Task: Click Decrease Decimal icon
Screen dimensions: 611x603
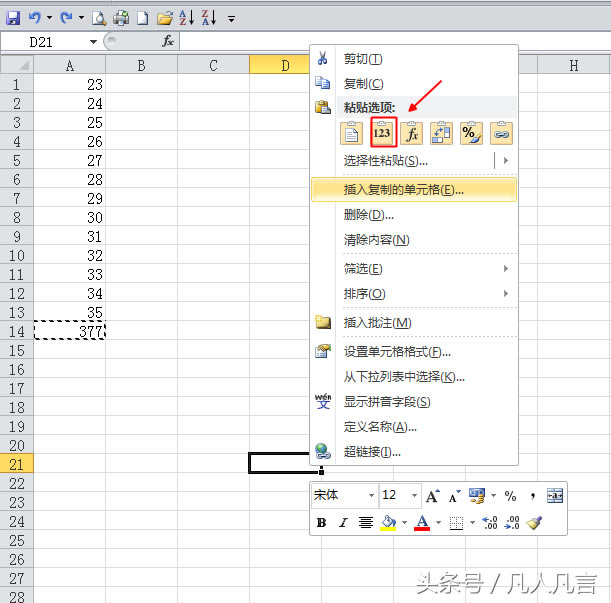Action: [x=512, y=522]
